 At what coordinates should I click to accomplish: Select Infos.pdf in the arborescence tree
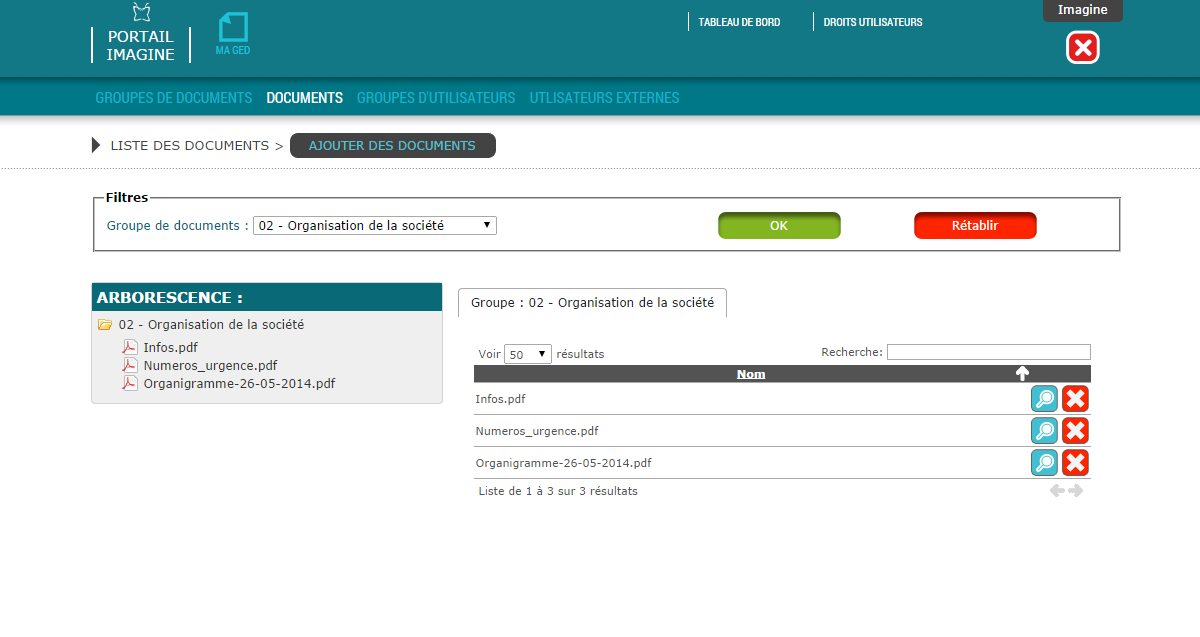pos(171,347)
